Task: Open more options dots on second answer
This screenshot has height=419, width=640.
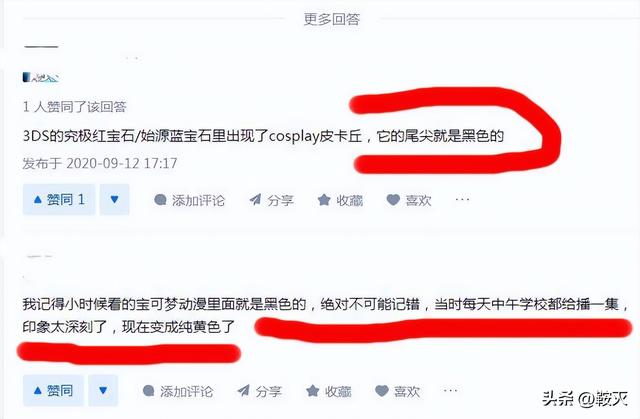Action: (x=451, y=390)
